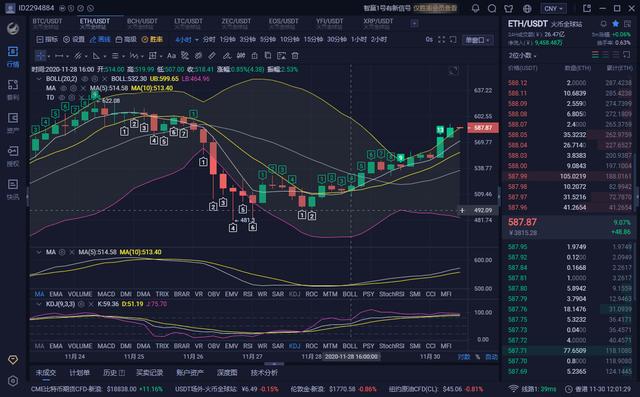
Task: Toggle visibility eye of TD indicator
Action: tap(63, 98)
